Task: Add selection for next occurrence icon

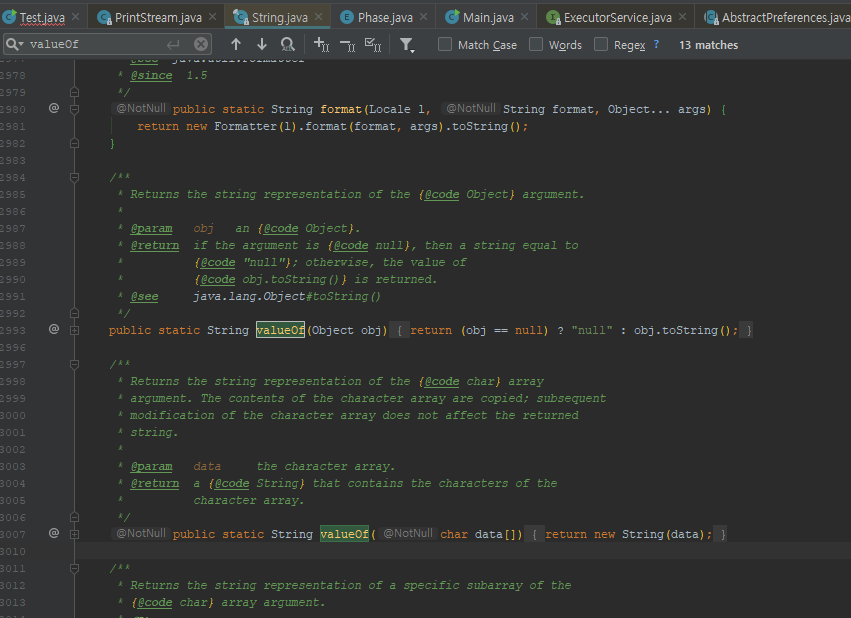Action: 321,44
